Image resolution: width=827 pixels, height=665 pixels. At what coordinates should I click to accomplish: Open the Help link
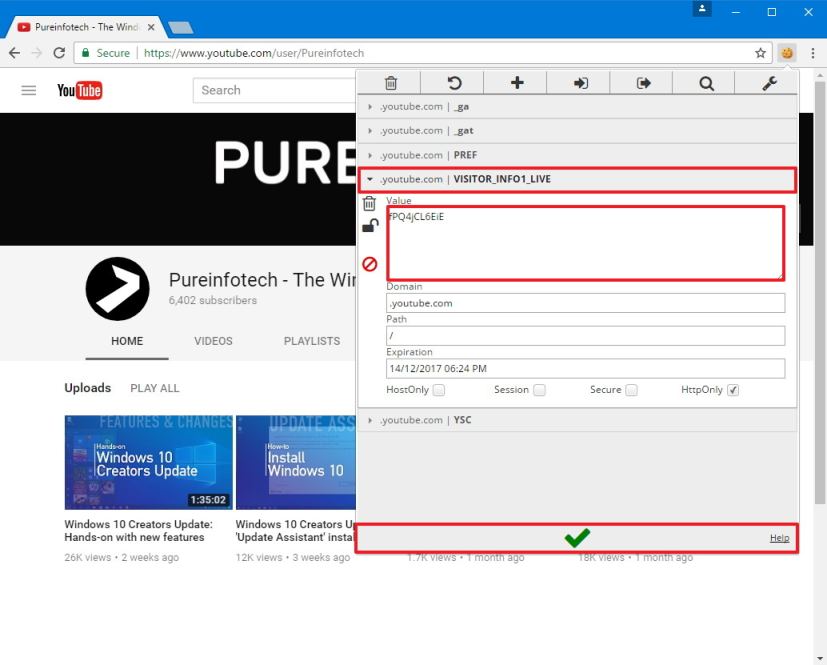click(779, 538)
